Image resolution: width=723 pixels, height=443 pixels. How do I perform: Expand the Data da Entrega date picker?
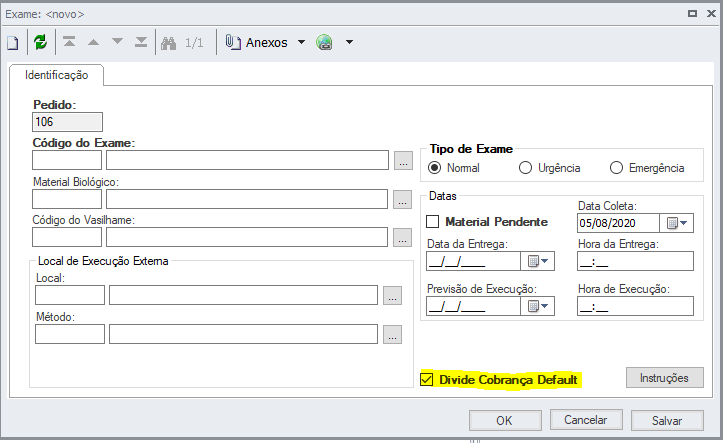point(538,262)
